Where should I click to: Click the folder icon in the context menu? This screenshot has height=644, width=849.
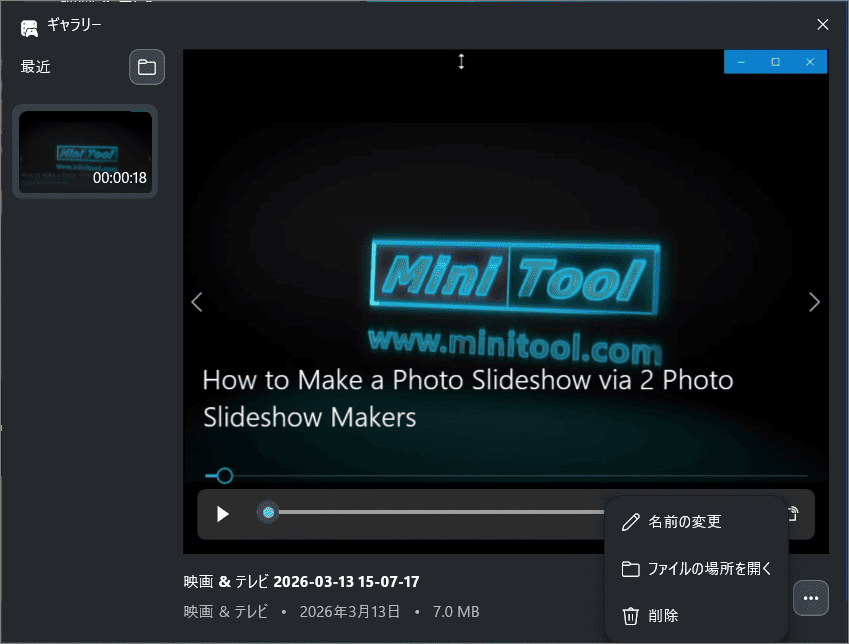[630, 569]
